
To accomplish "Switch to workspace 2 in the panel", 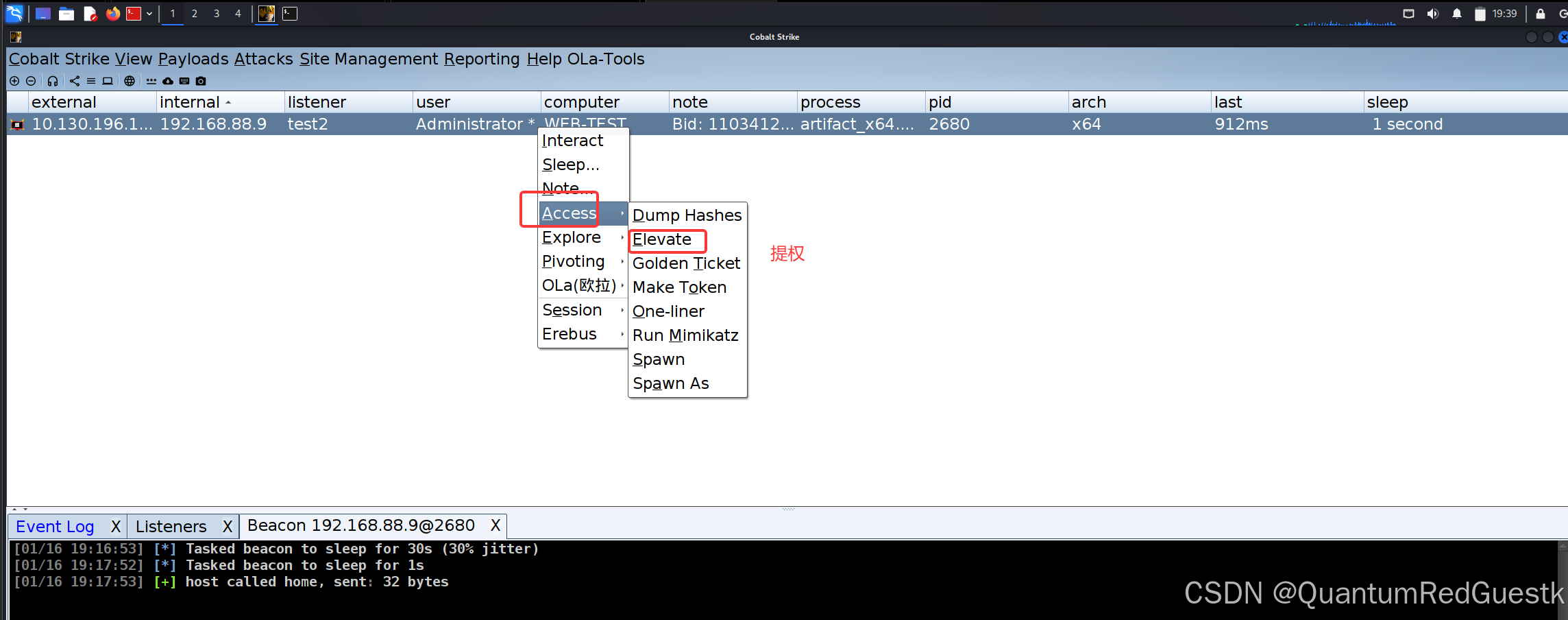I will pyautogui.click(x=195, y=14).
